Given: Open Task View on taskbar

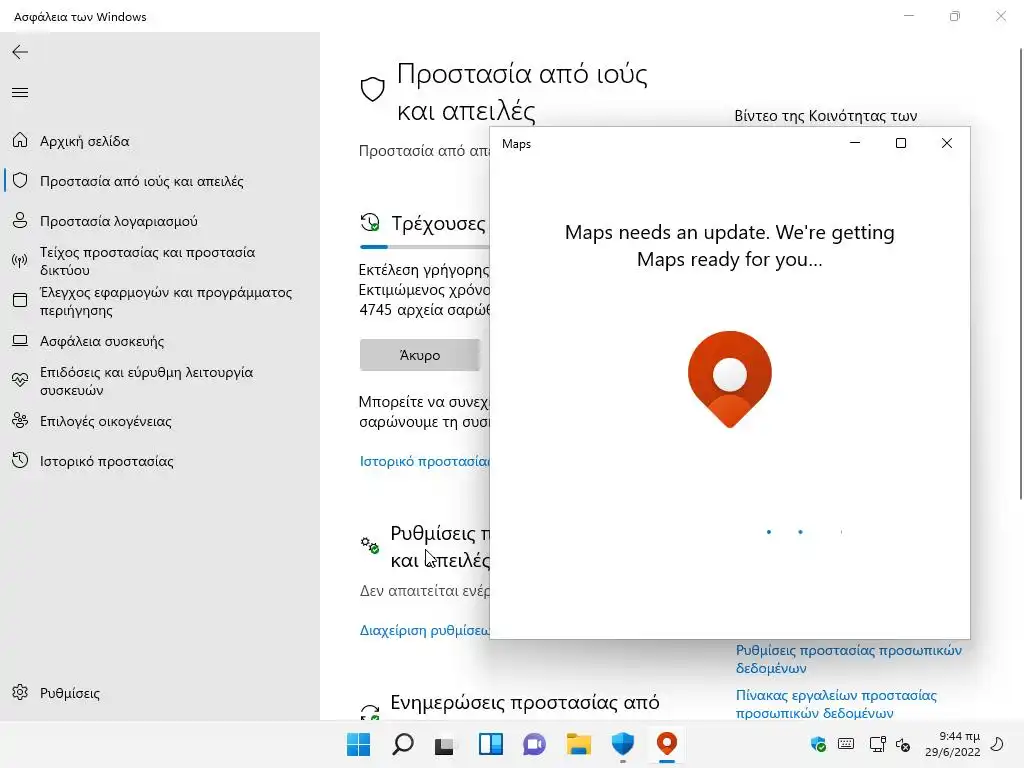Looking at the screenshot, I should 445,744.
